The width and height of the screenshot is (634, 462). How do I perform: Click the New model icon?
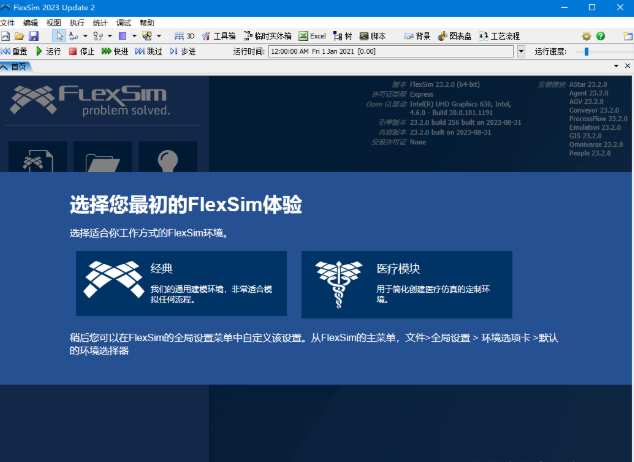(5, 36)
